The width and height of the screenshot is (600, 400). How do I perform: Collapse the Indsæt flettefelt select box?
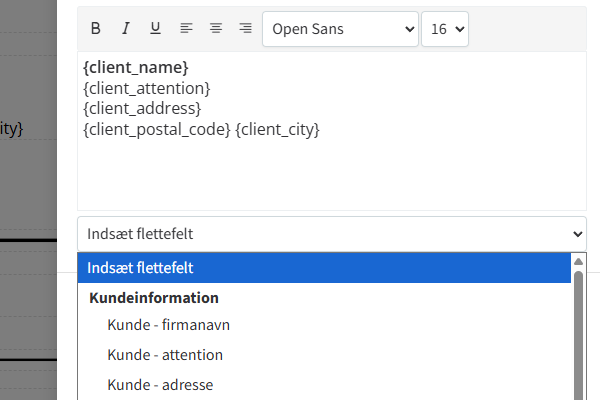pyautogui.click(x=331, y=234)
